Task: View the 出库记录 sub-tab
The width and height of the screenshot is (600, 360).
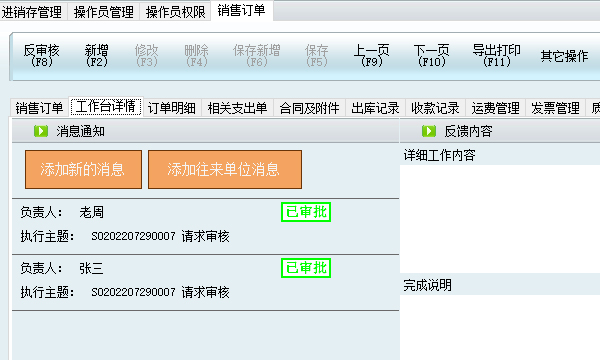Action: point(375,108)
